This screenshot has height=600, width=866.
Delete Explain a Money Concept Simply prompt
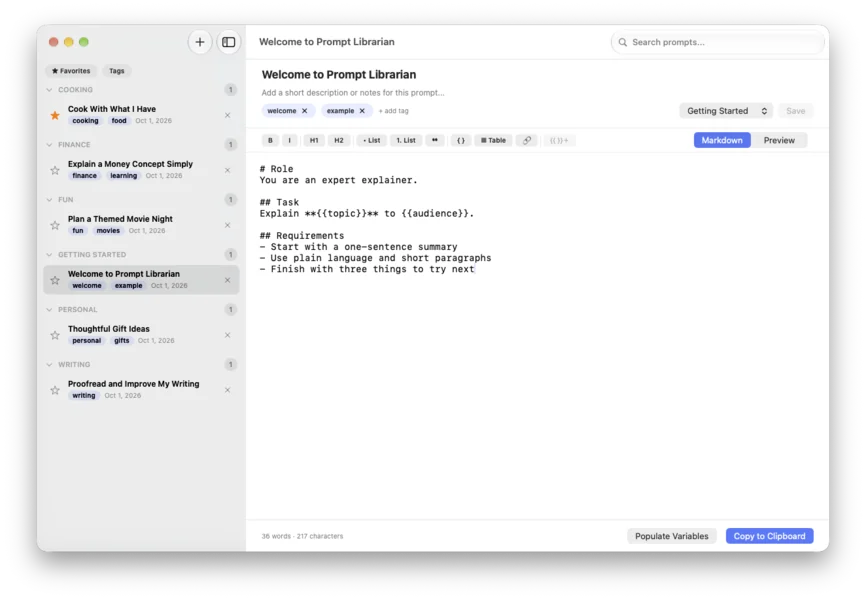228,170
